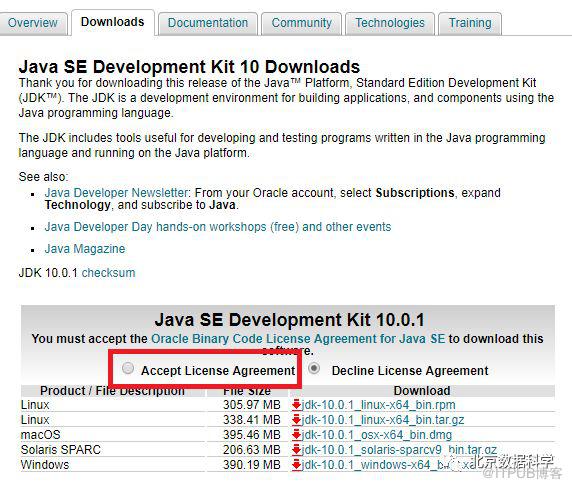Open the Documentation tab

click(208, 23)
